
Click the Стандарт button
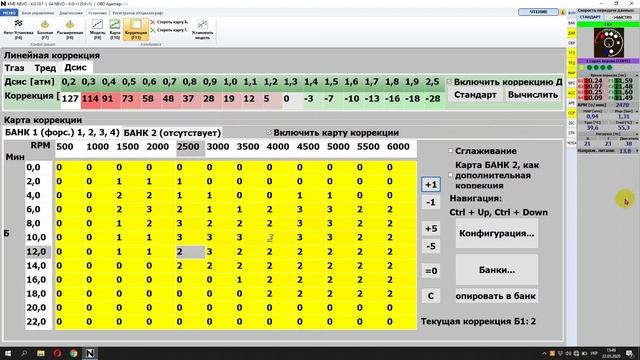(x=476, y=95)
